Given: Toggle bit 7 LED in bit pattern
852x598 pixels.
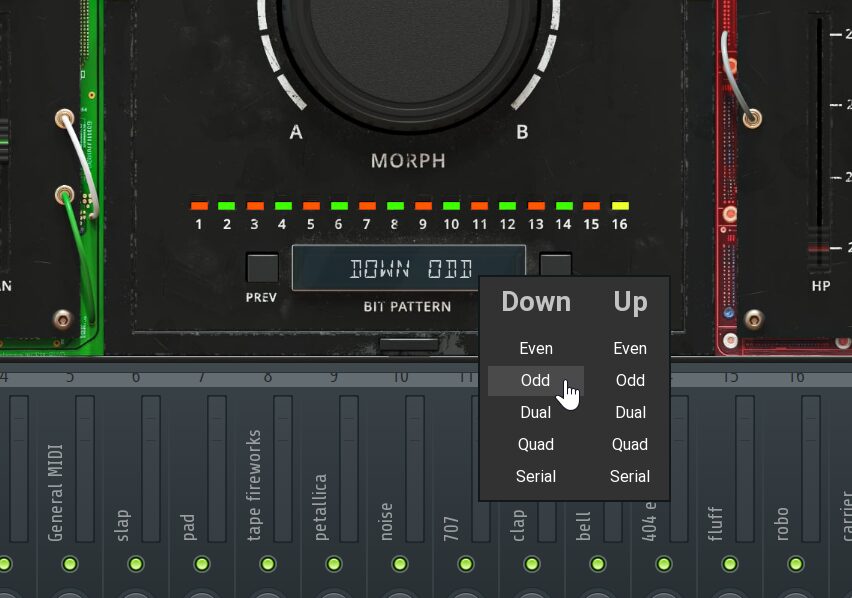Looking at the screenshot, I should pos(367,206).
